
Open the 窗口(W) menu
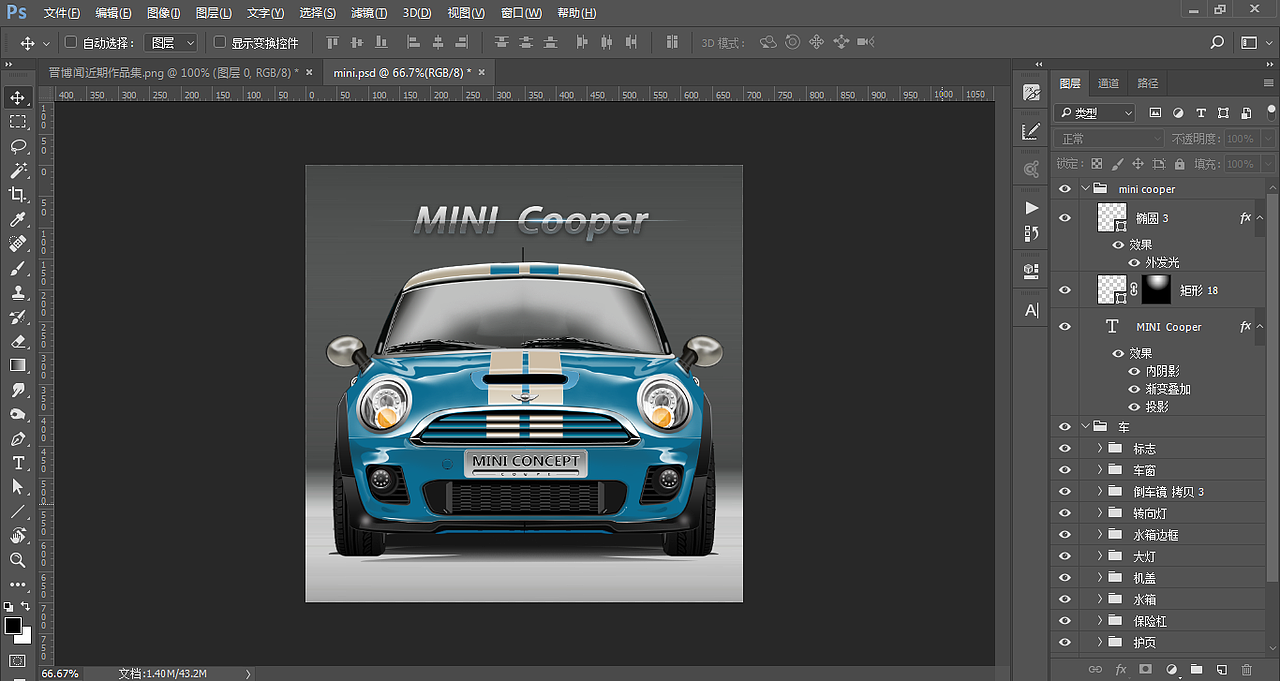[521, 13]
